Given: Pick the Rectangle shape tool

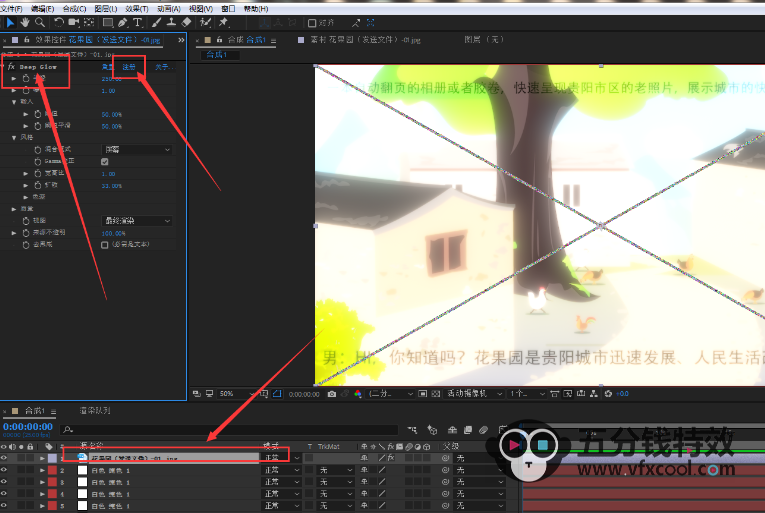Looking at the screenshot, I should (106, 22).
